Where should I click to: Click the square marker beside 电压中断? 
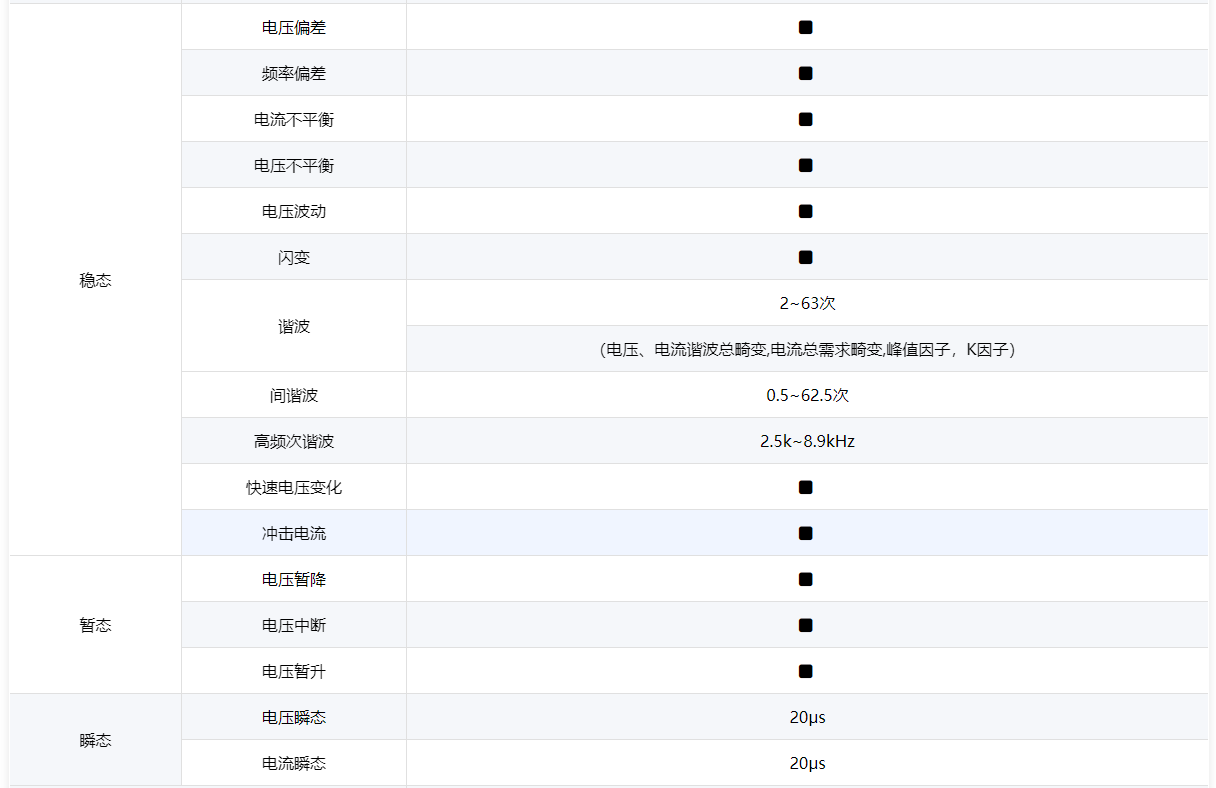[805, 625]
